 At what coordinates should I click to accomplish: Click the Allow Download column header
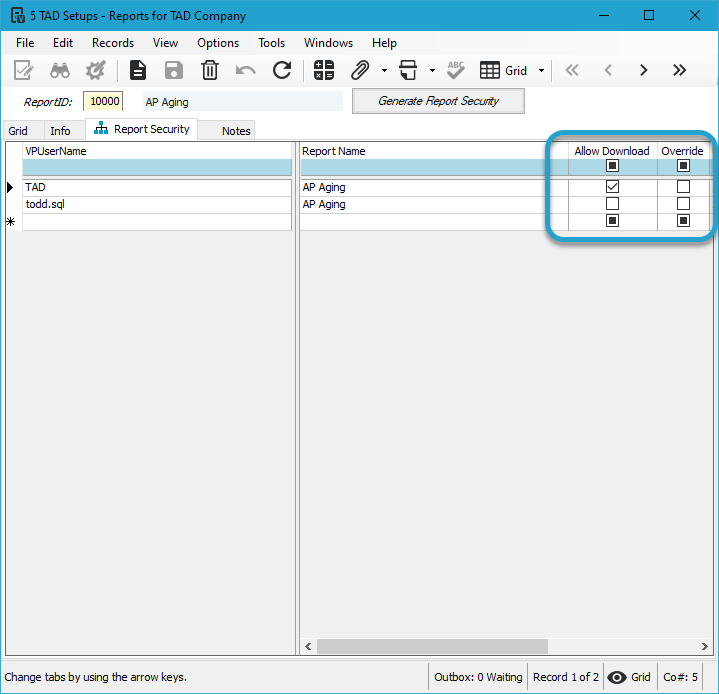click(612, 151)
